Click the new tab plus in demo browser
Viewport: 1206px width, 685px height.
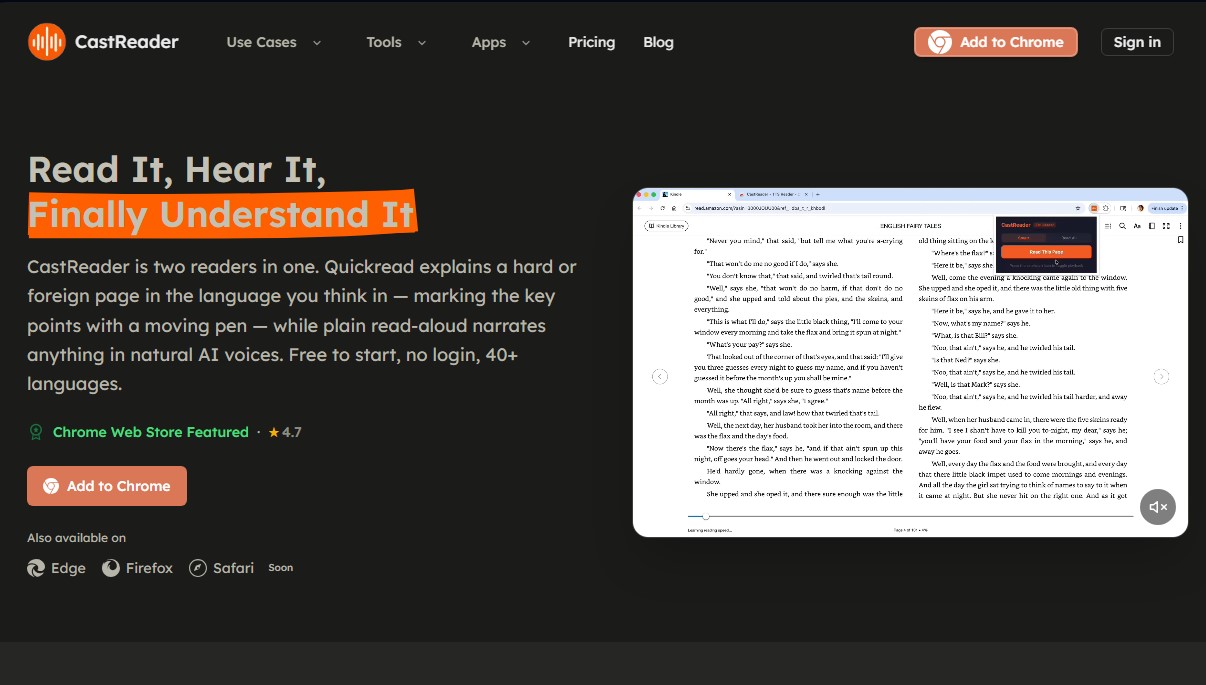coord(818,194)
